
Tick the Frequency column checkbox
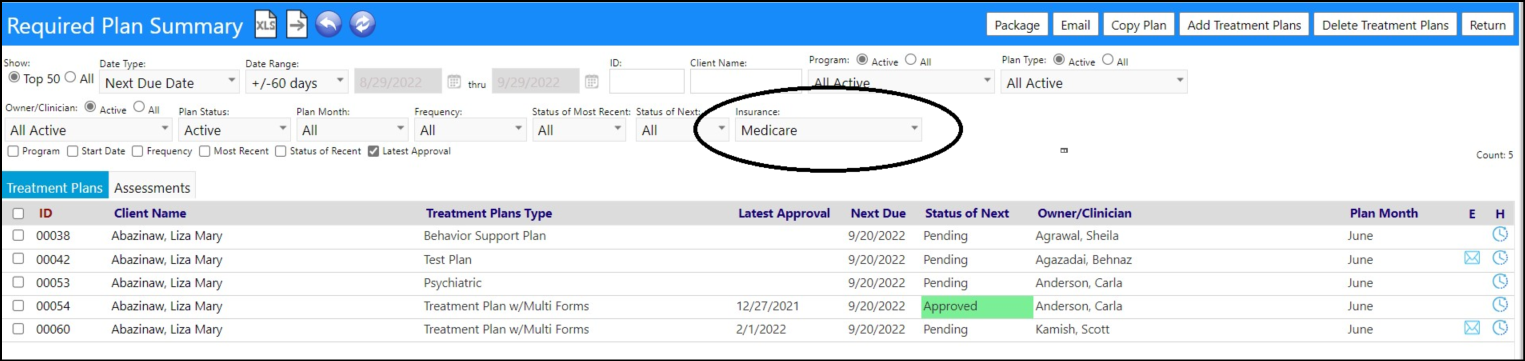(138, 151)
